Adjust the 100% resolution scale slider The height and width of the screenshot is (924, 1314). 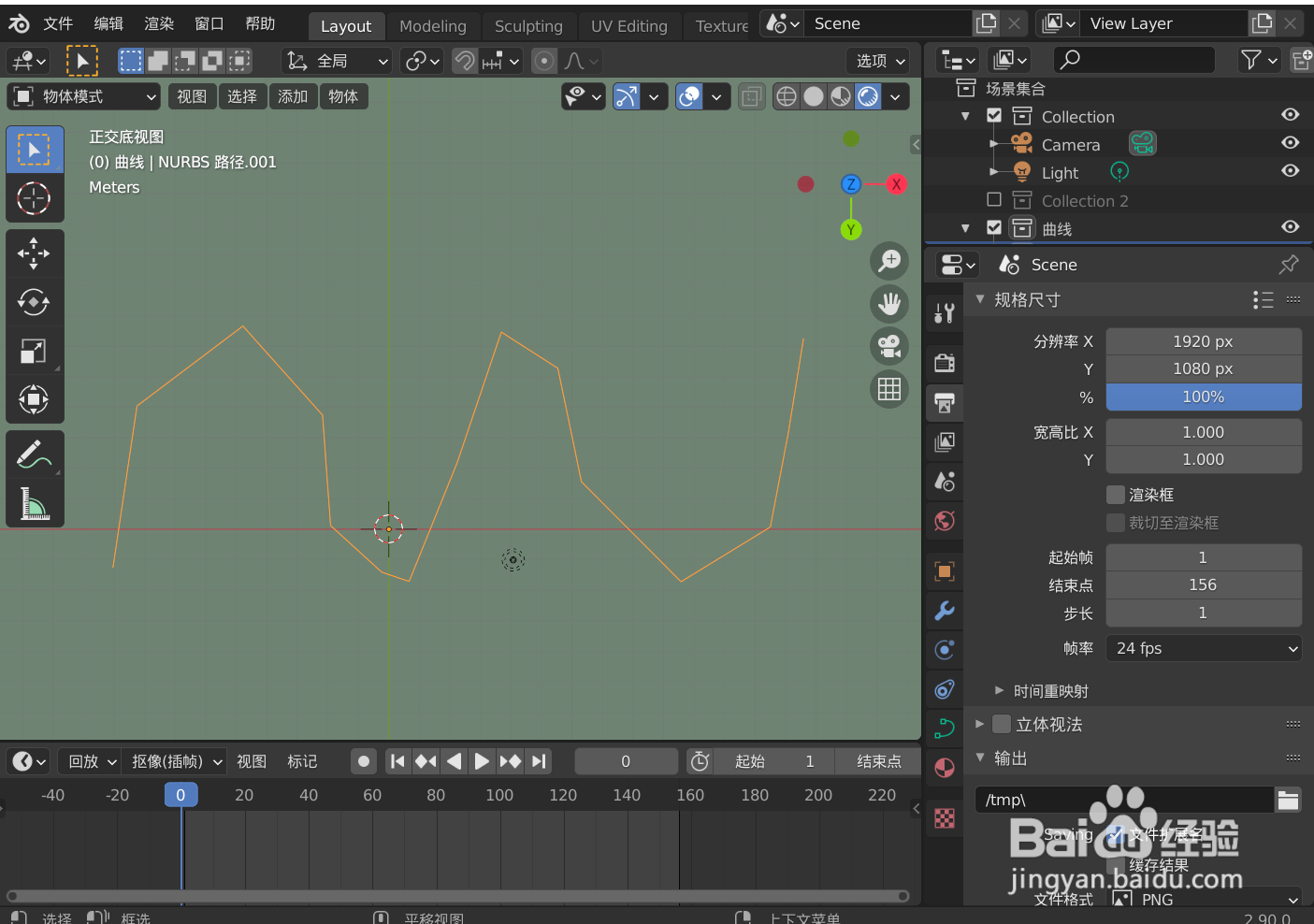coord(1203,397)
